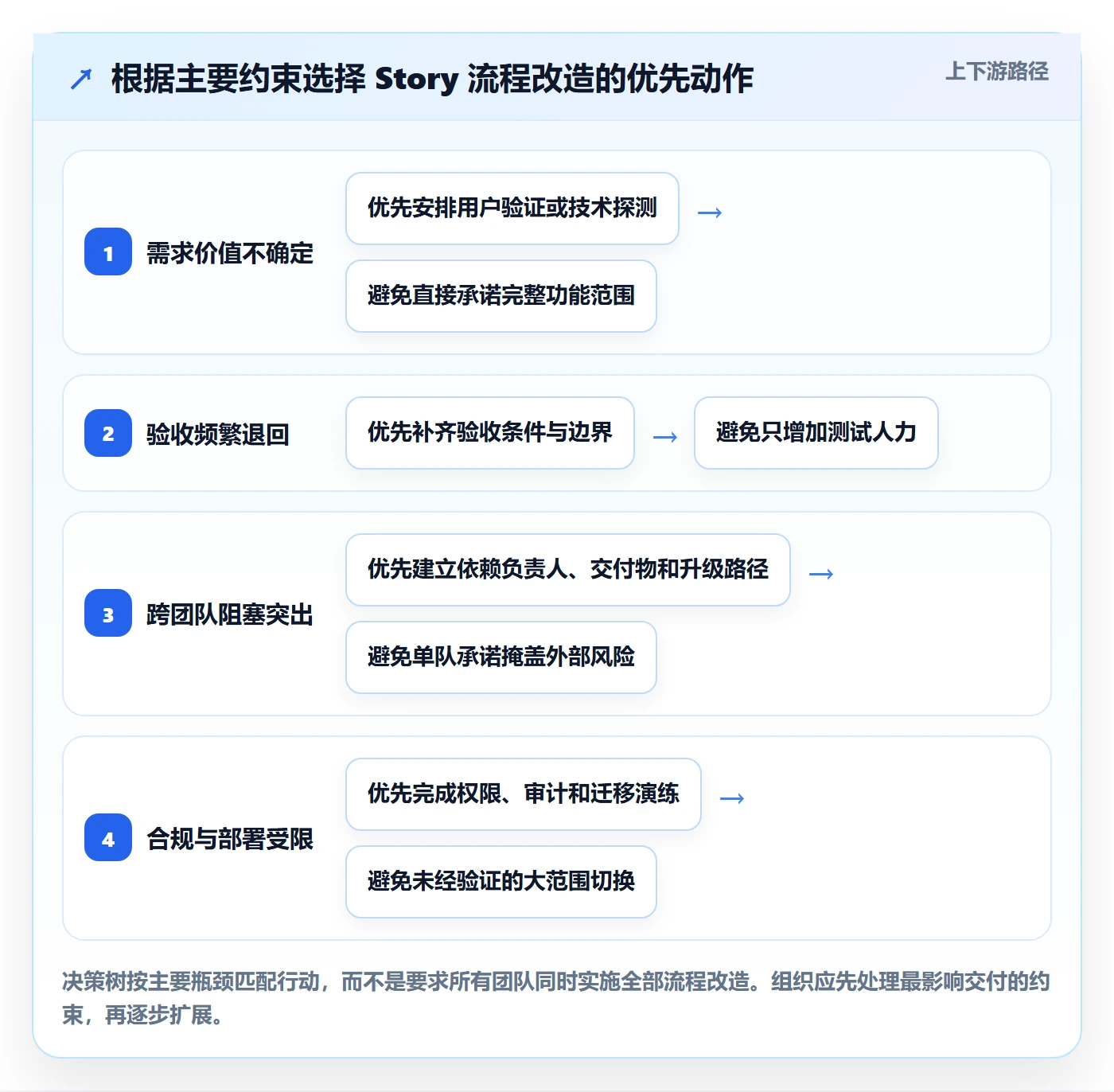Select the 避免单队承诺掩盖外部风险 box
The height and width of the screenshot is (1092, 1114).
point(501,657)
